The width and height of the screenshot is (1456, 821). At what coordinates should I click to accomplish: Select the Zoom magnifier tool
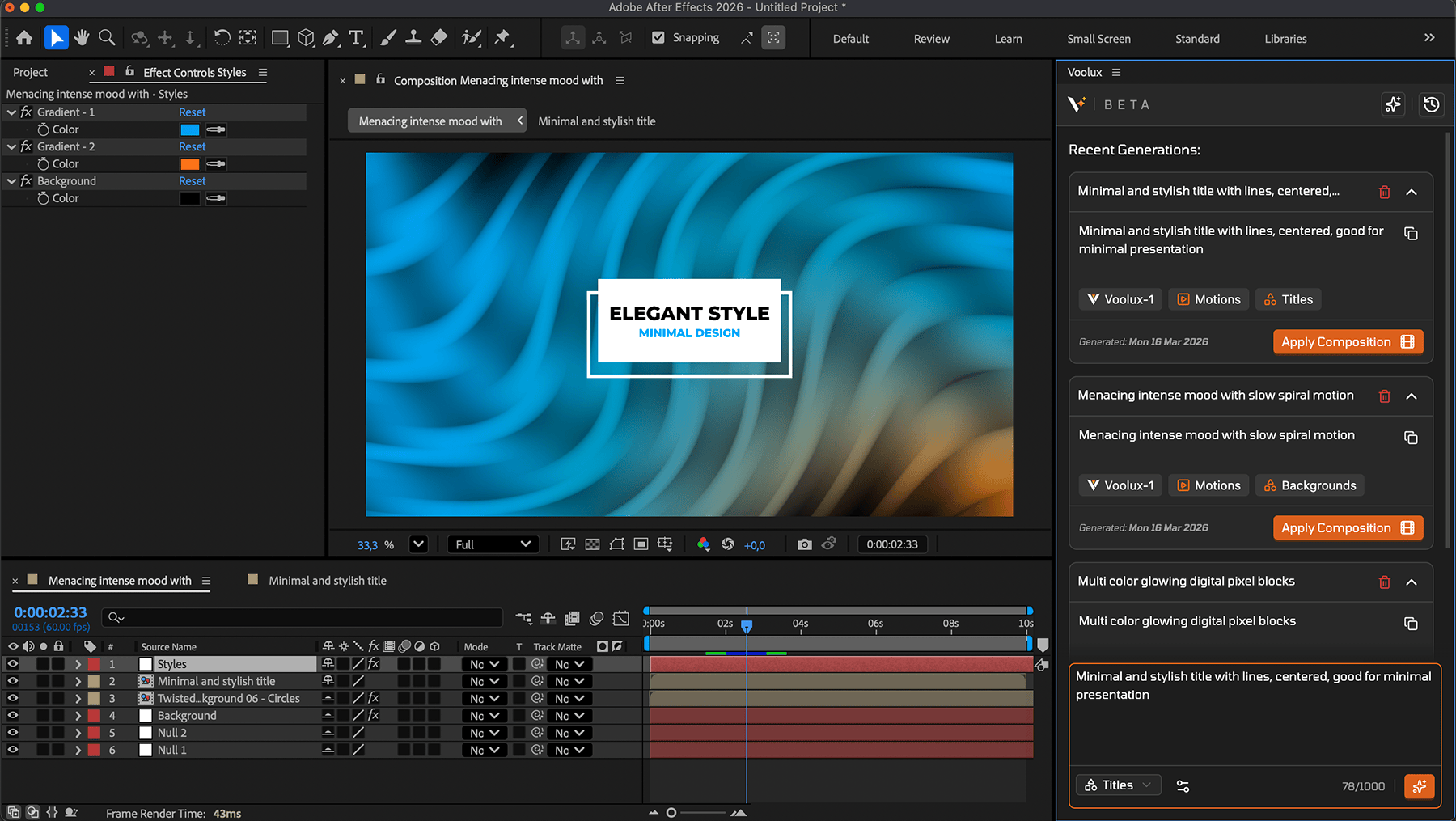(x=107, y=38)
